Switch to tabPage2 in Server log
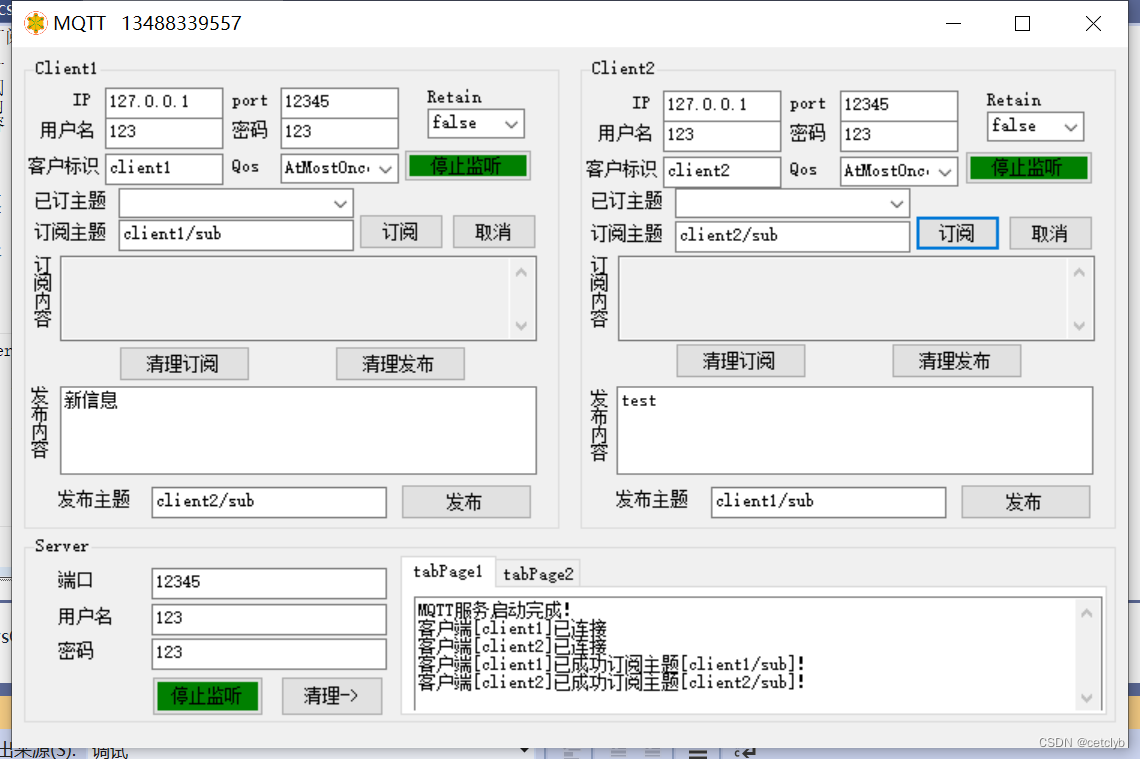This screenshot has width=1140, height=759. [x=538, y=574]
